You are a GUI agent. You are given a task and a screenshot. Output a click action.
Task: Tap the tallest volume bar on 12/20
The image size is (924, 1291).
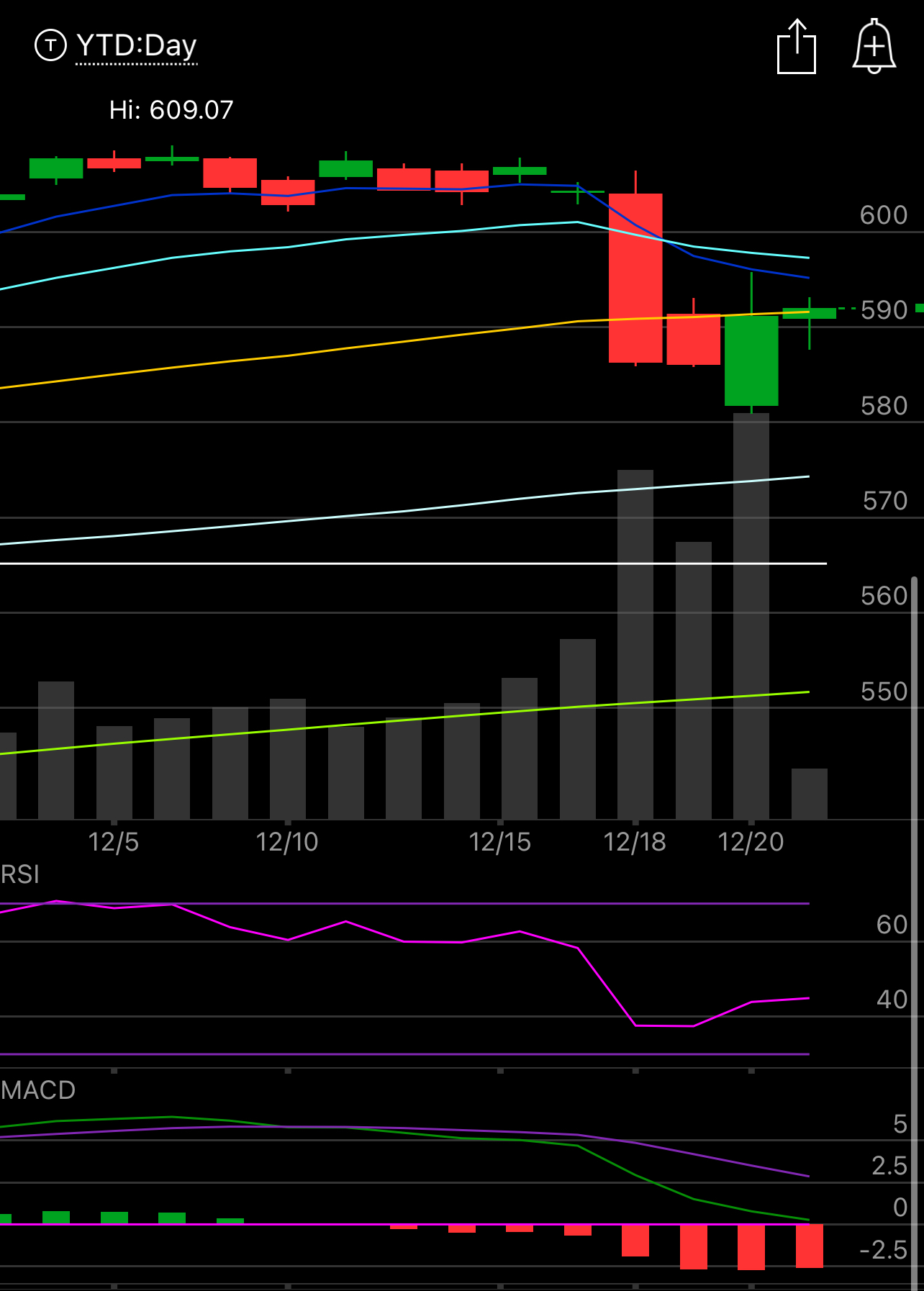751,616
